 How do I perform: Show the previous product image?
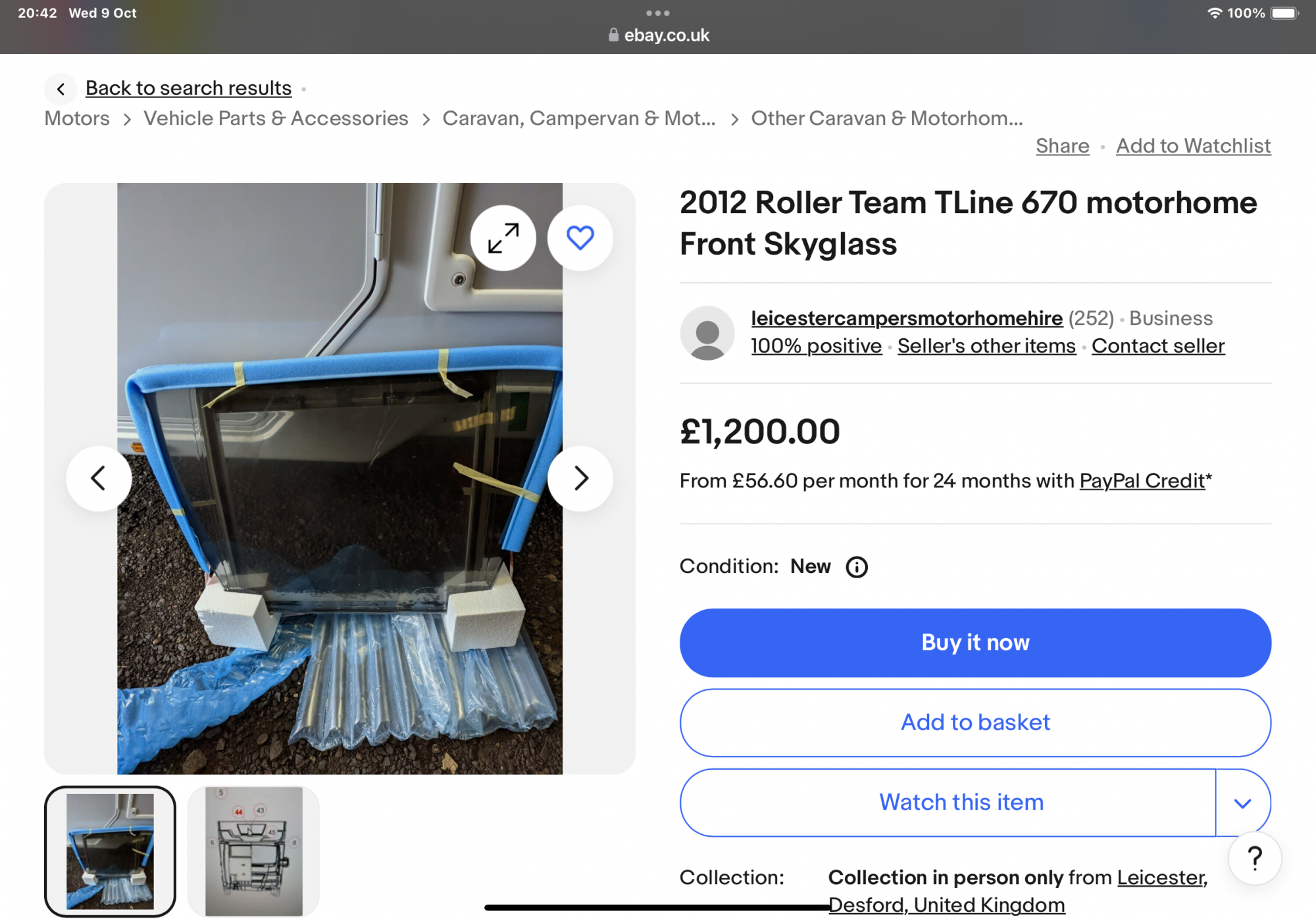coord(99,478)
